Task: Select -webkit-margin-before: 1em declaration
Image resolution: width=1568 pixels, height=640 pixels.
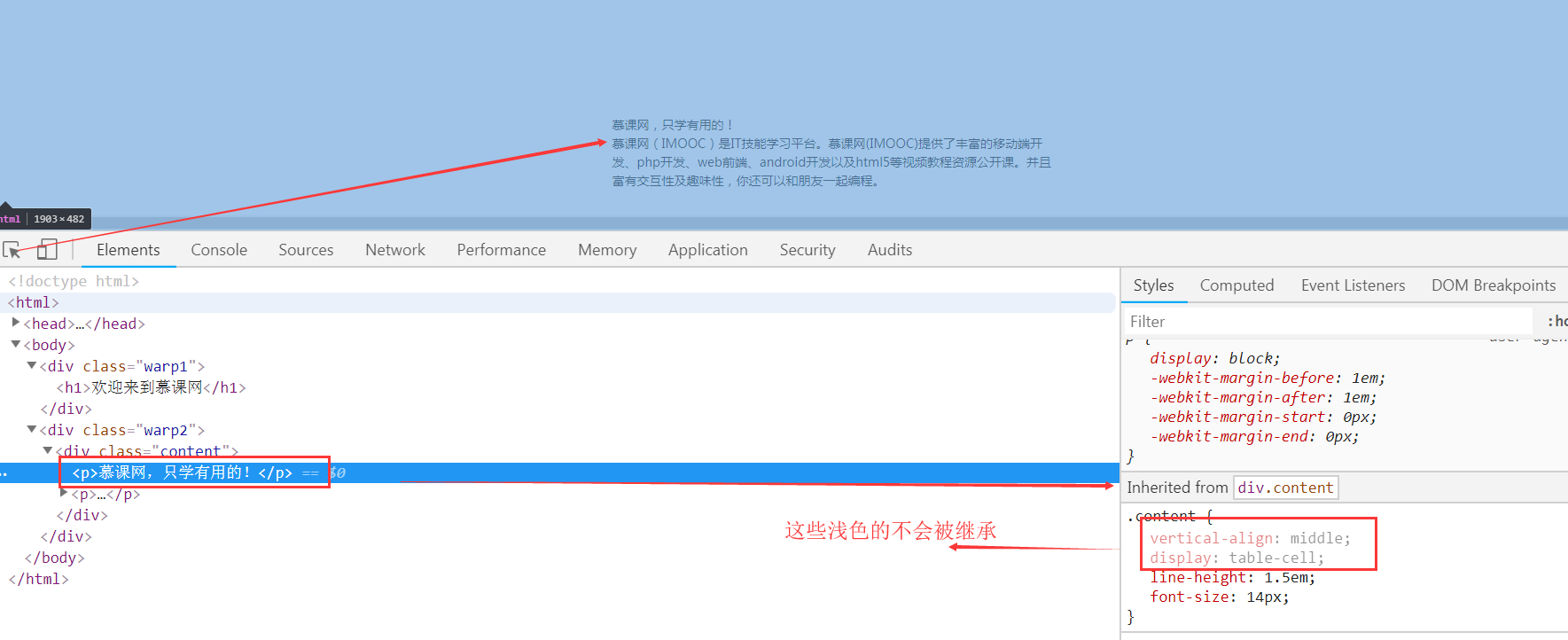Action: pyautogui.click(x=1268, y=378)
